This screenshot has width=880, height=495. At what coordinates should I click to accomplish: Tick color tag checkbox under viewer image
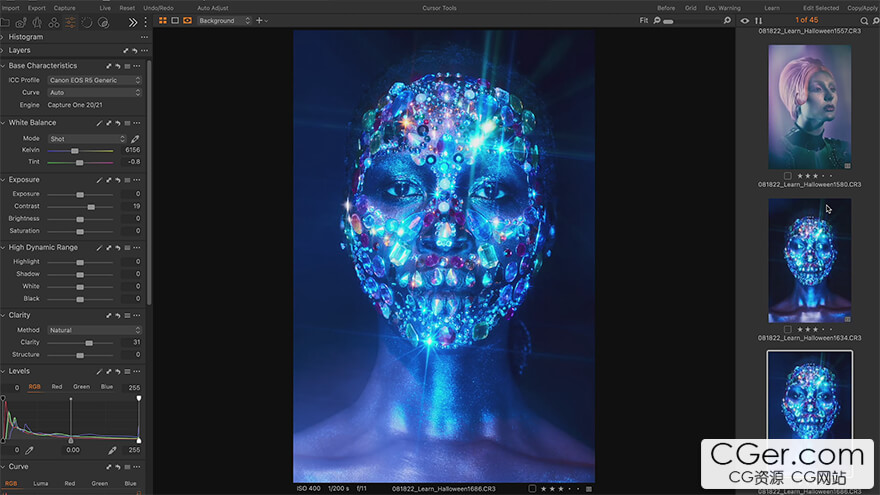pyautogui.click(x=532, y=489)
